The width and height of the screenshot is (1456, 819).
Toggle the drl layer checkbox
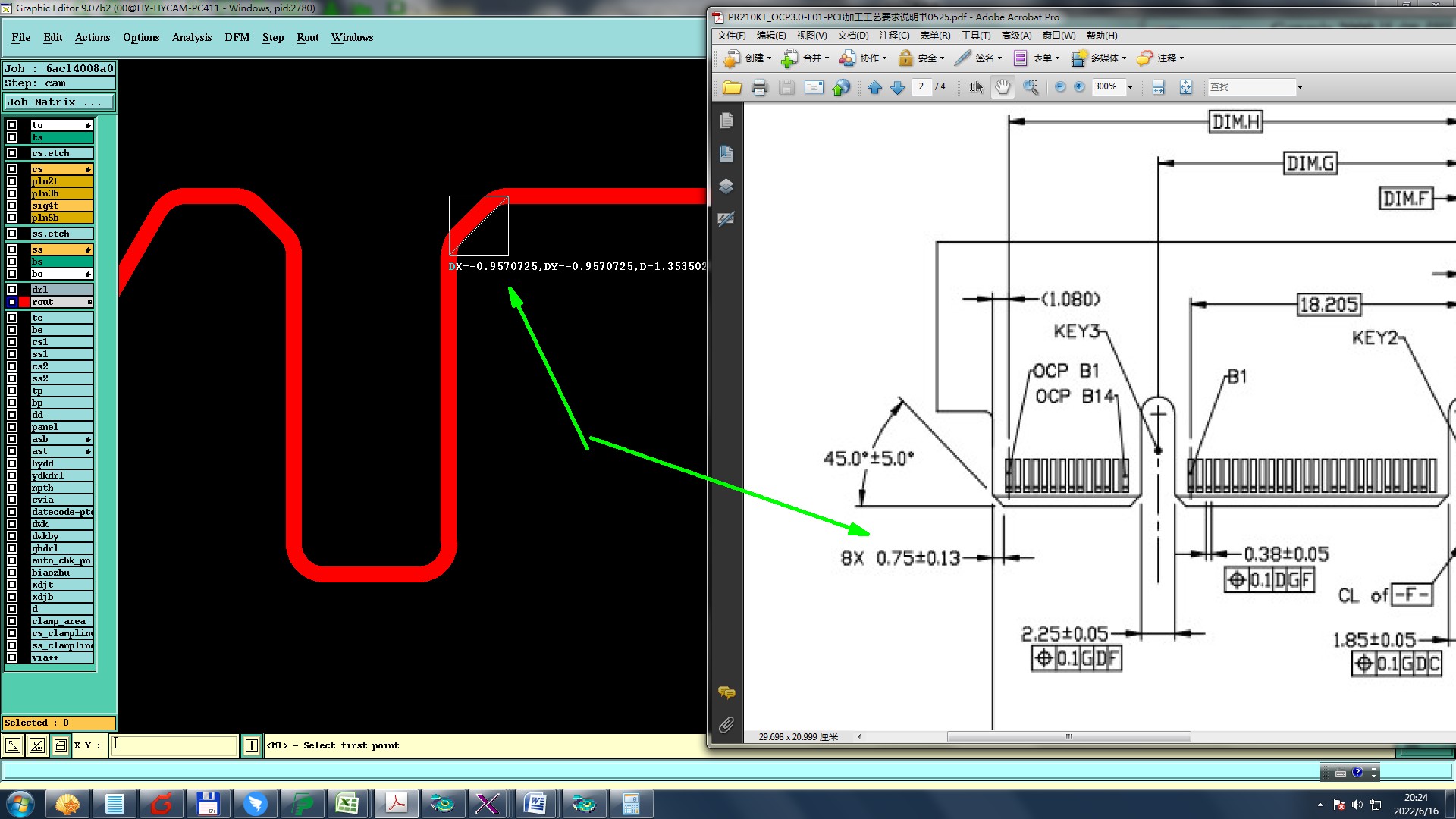(x=12, y=290)
